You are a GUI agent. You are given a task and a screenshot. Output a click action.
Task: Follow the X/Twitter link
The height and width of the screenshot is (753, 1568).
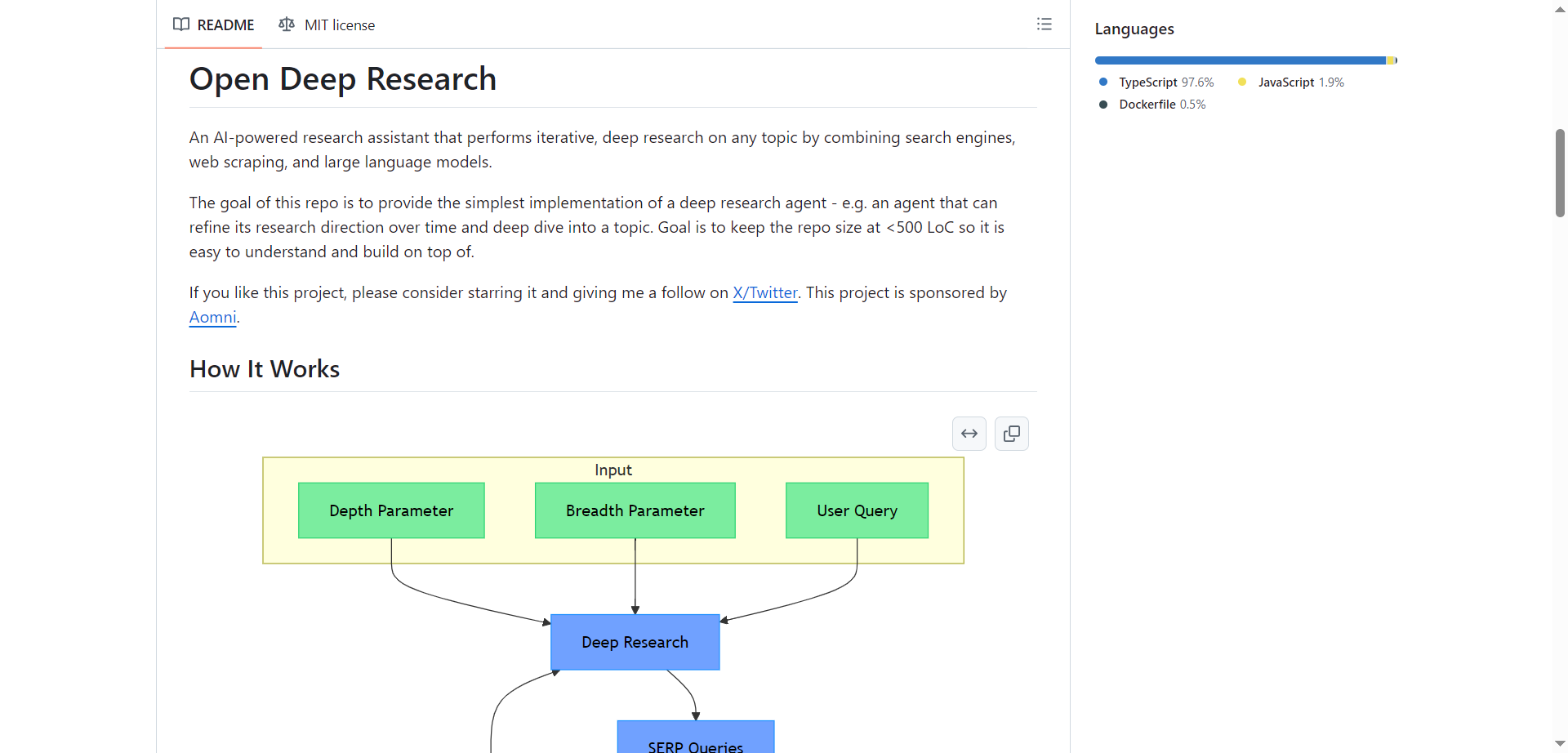(764, 292)
